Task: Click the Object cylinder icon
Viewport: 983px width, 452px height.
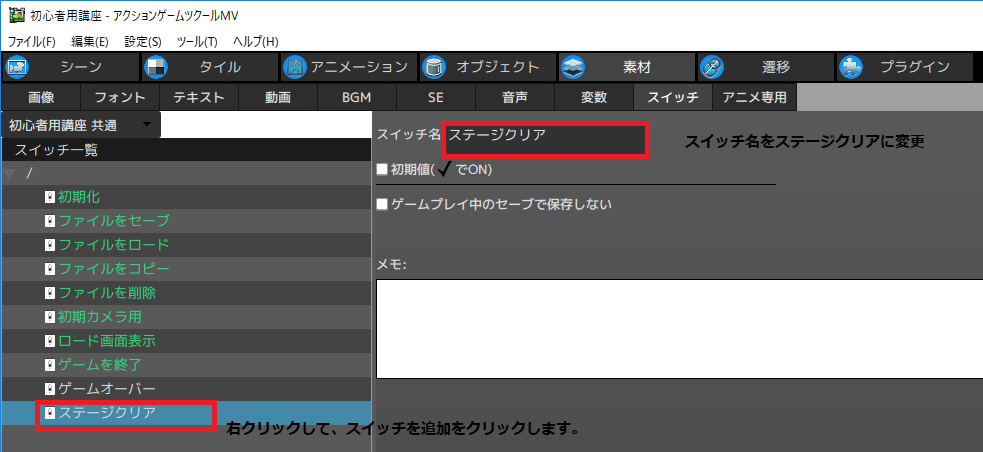Action: click(433, 67)
